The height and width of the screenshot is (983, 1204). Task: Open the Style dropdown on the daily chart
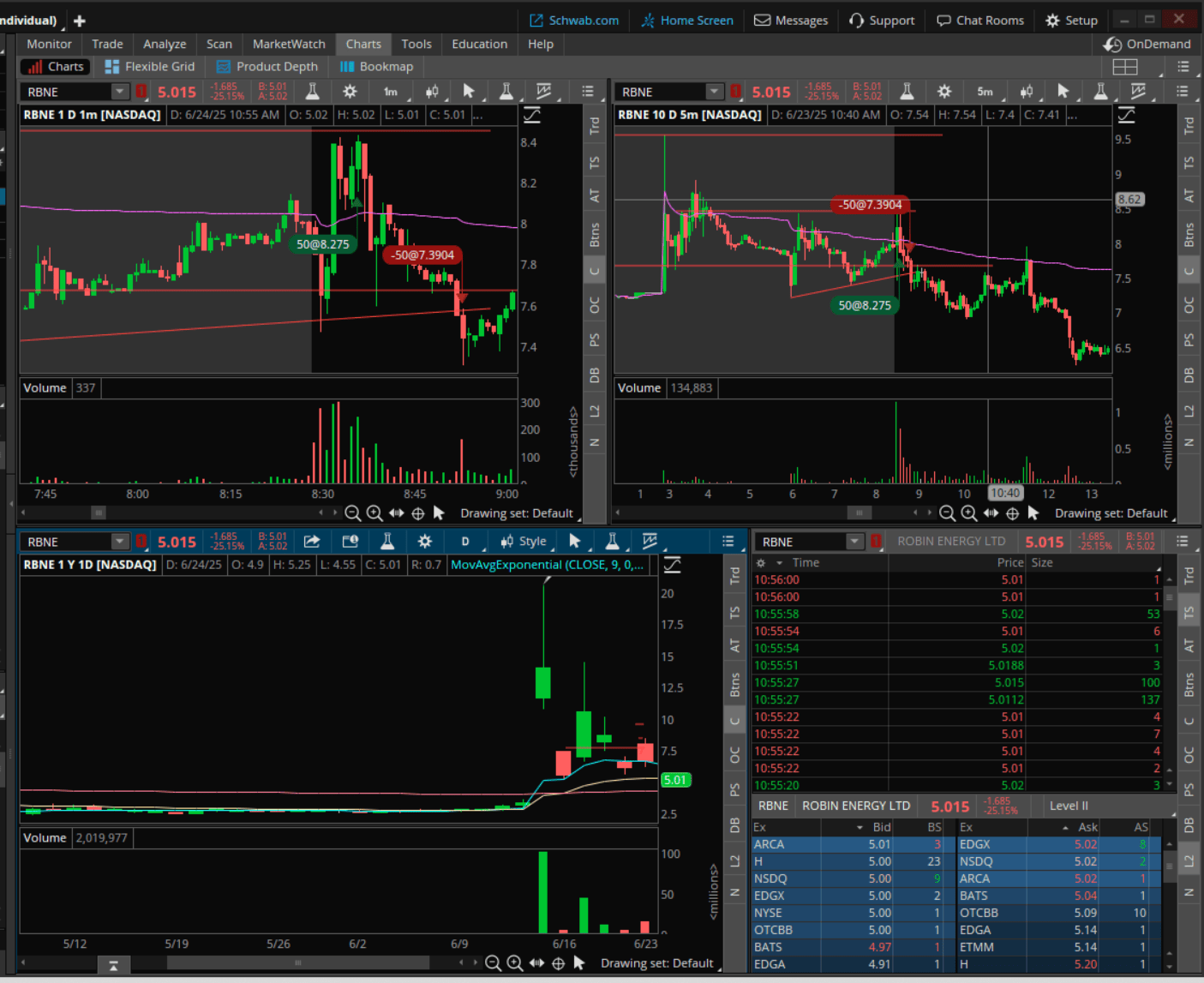(x=524, y=542)
